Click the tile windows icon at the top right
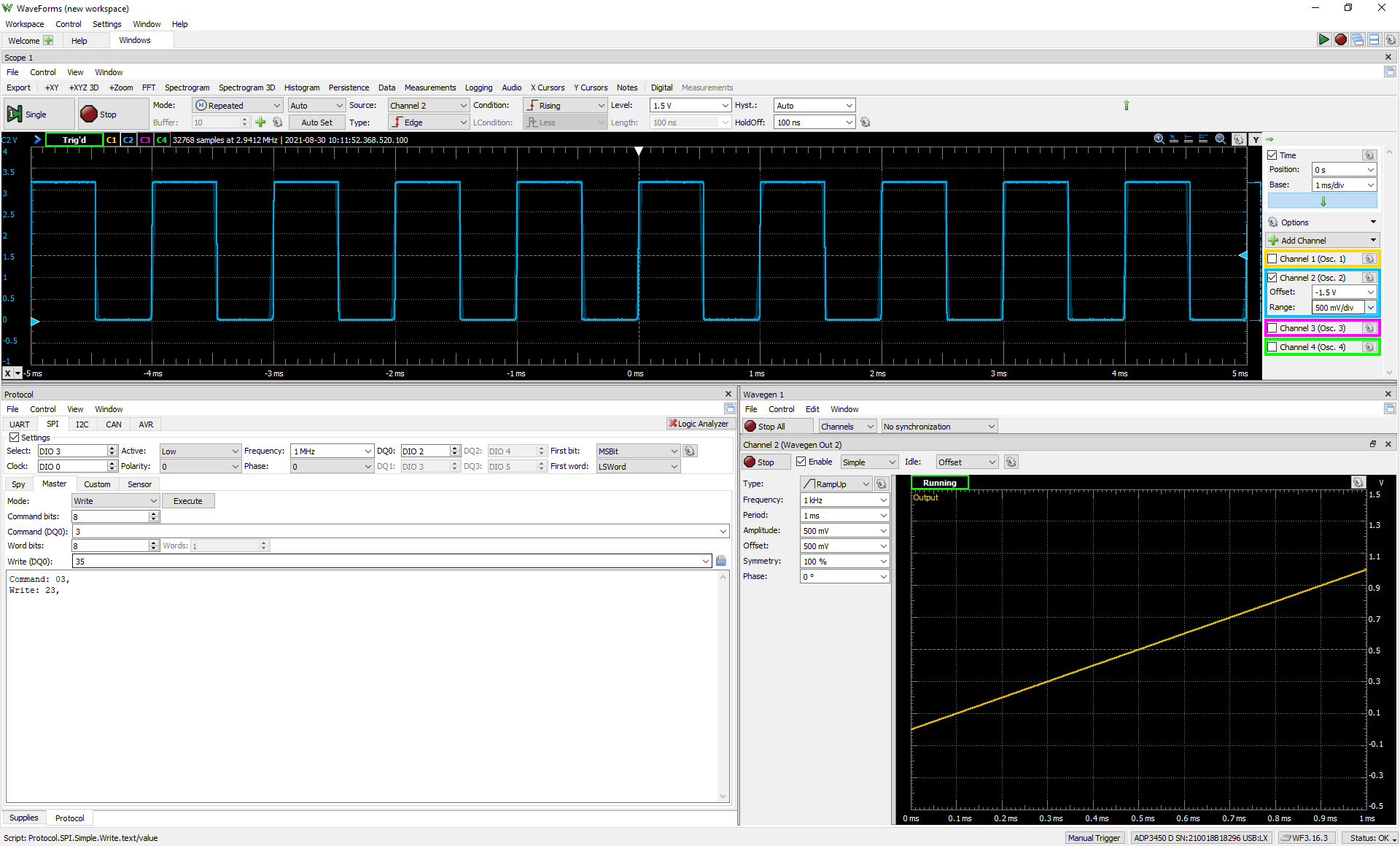The image size is (1400, 846). [1374, 40]
